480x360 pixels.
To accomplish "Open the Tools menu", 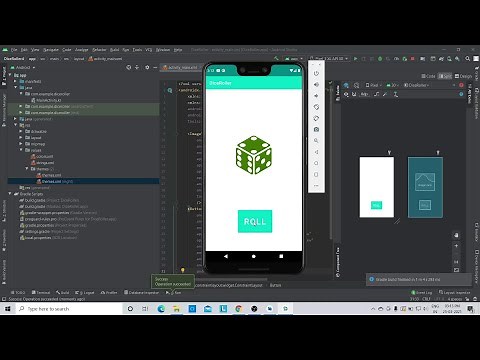I will click(x=137, y=50).
